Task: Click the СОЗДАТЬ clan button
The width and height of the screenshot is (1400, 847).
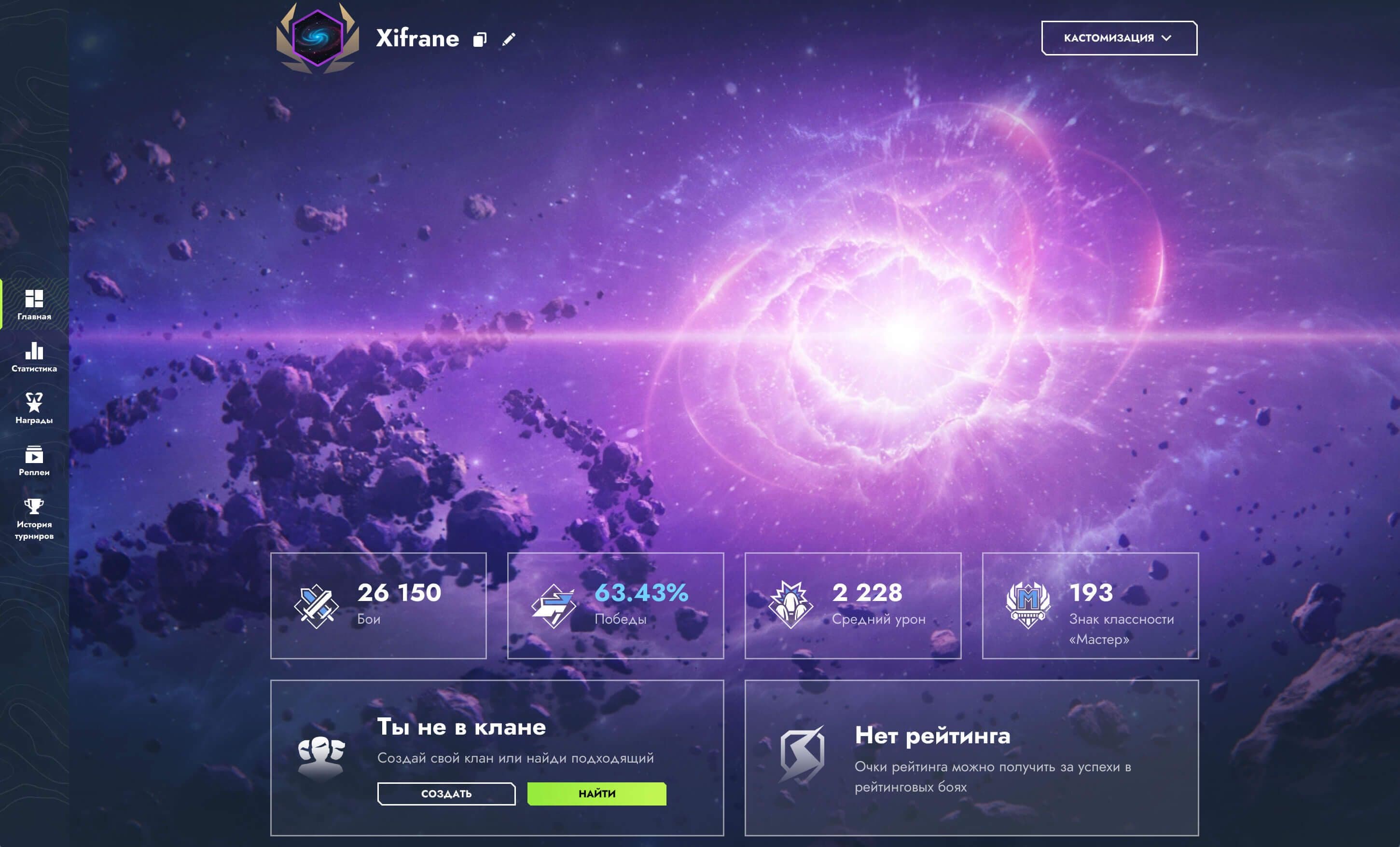Action: [x=446, y=793]
